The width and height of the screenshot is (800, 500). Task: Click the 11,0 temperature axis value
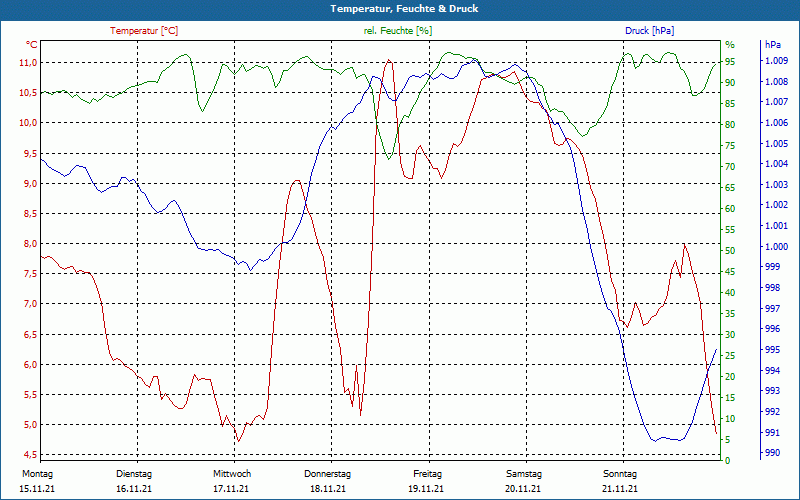pos(29,63)
